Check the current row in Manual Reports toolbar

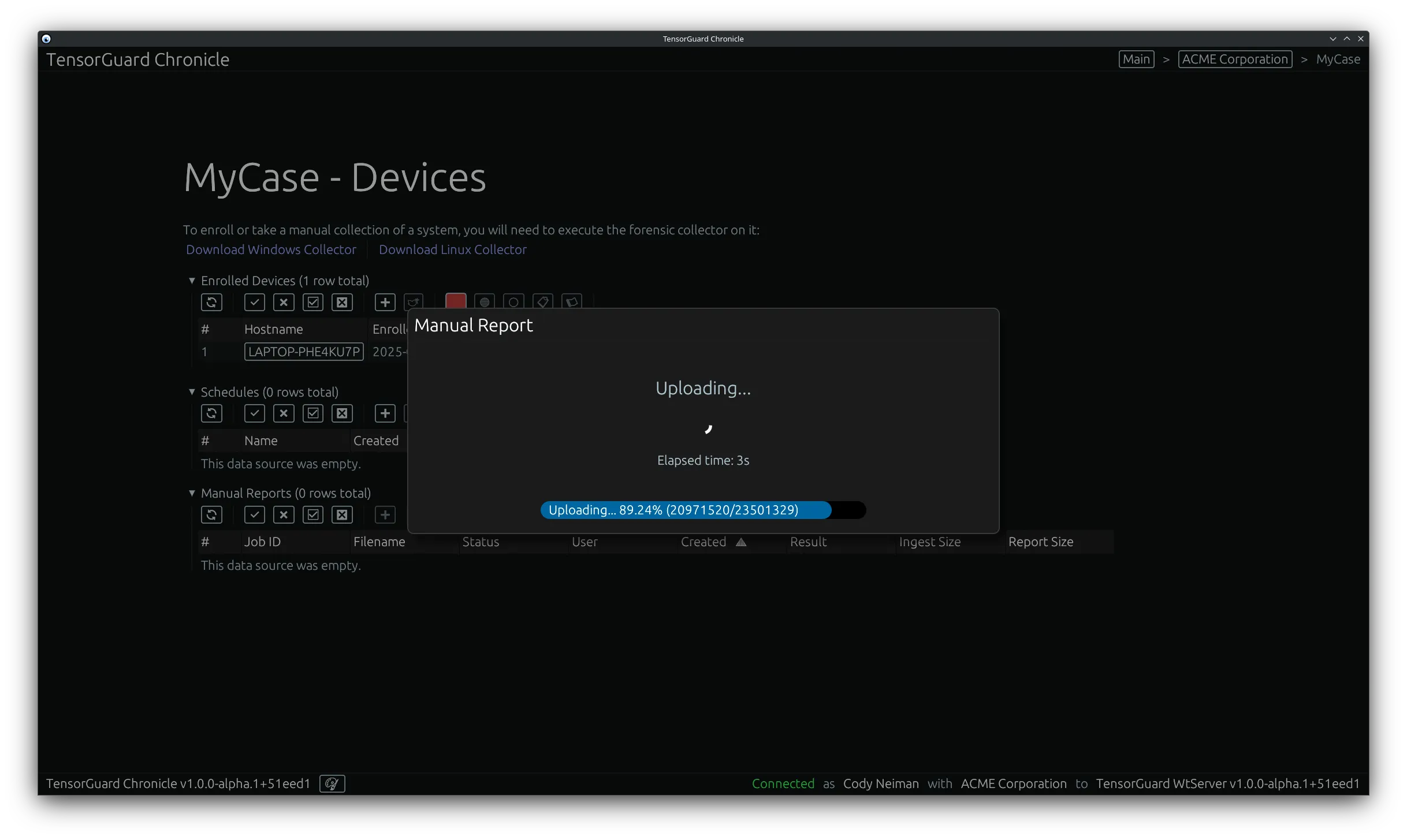pyautogui.click(x=254, y=514)
